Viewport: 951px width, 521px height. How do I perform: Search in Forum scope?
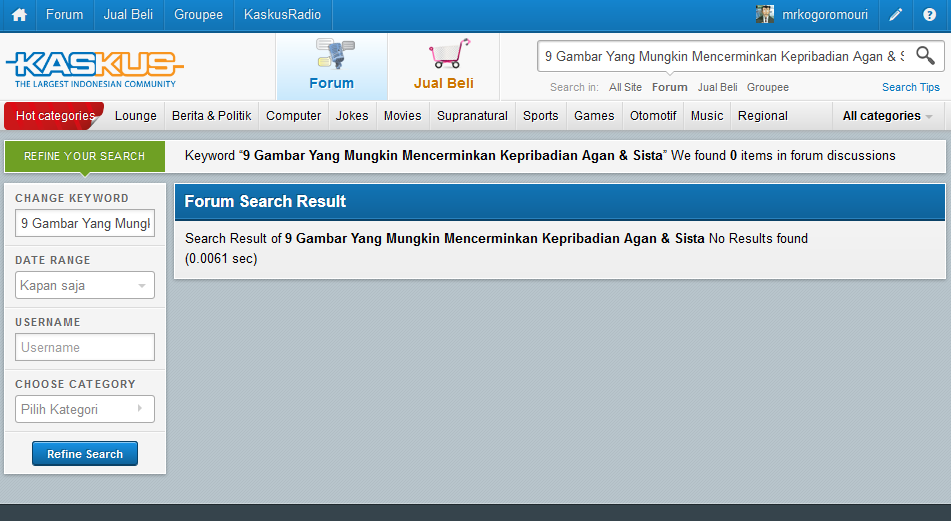[670, 87]
